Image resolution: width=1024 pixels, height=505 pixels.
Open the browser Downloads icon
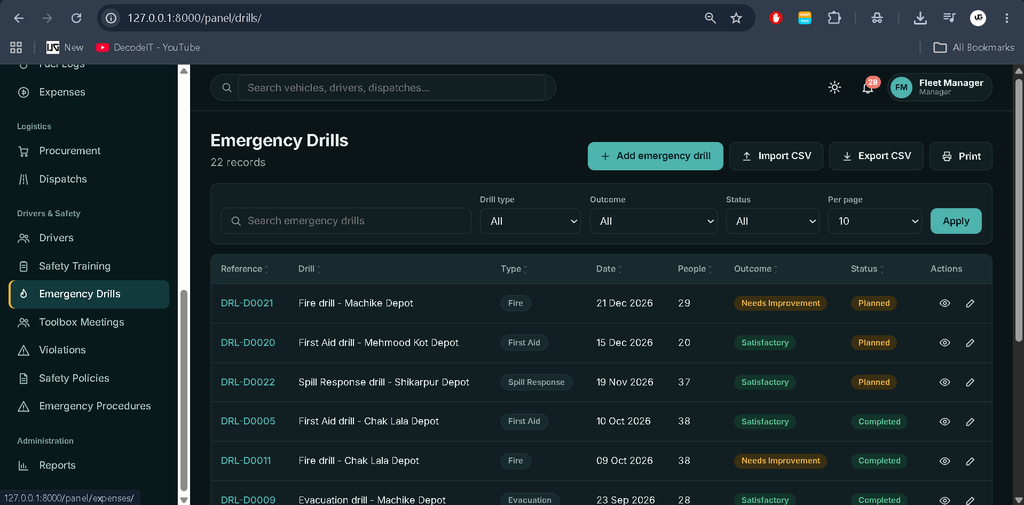[x=920, y=18]
